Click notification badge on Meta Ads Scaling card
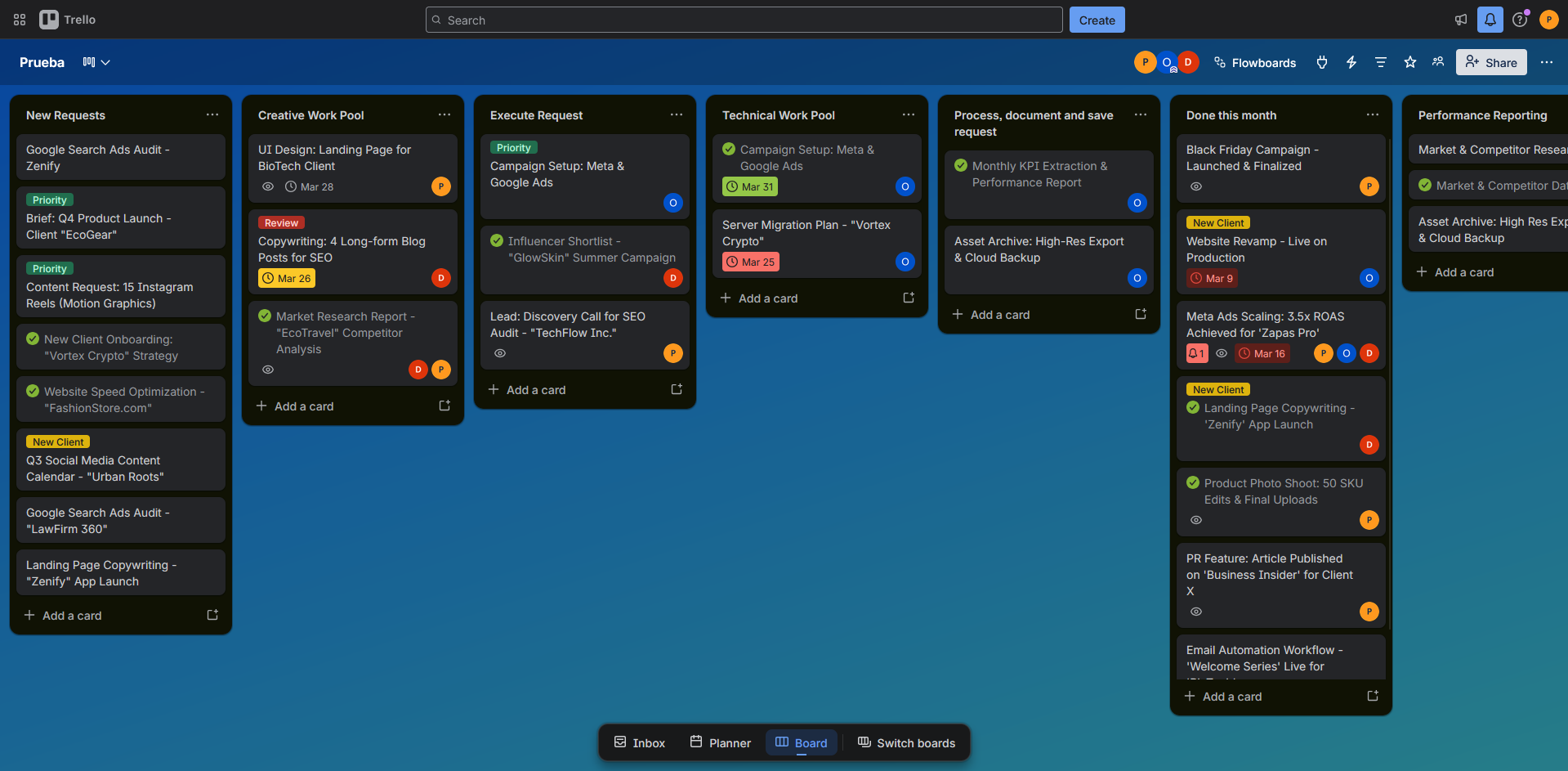The image size is (1568, 771). pos(1197,353)
